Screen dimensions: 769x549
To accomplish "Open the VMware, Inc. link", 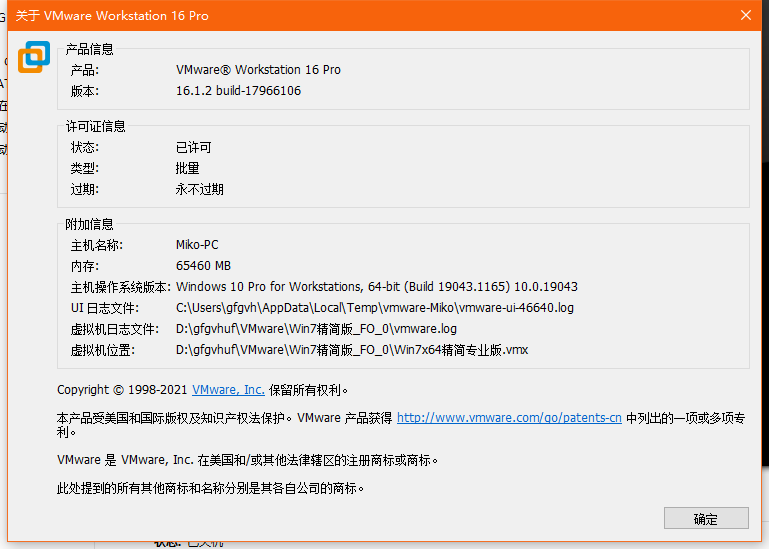I will pyautogui.click(x=228, y=390).
